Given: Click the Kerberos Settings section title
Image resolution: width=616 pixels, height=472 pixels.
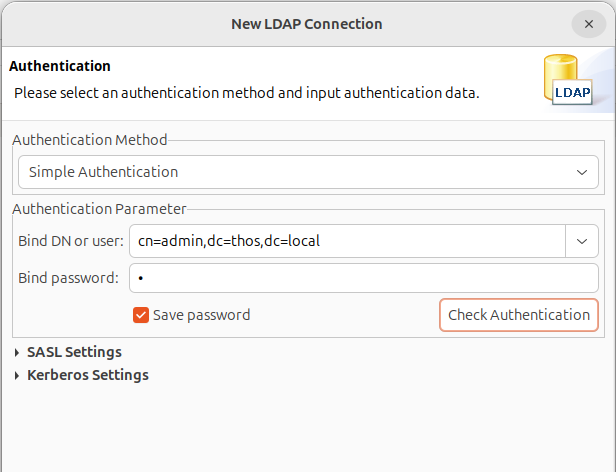Looking at the screenshot, I should pos(88,375).
